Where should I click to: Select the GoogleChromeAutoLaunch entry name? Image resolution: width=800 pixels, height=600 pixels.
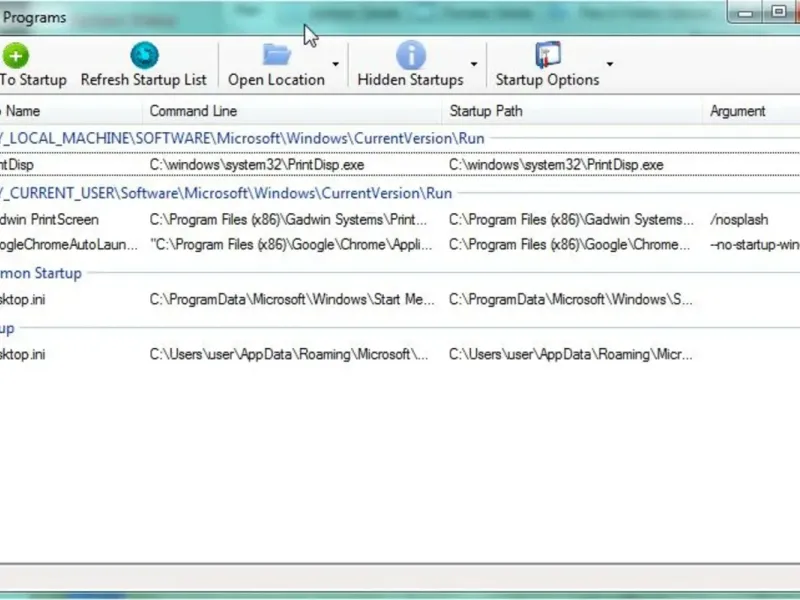68,244
